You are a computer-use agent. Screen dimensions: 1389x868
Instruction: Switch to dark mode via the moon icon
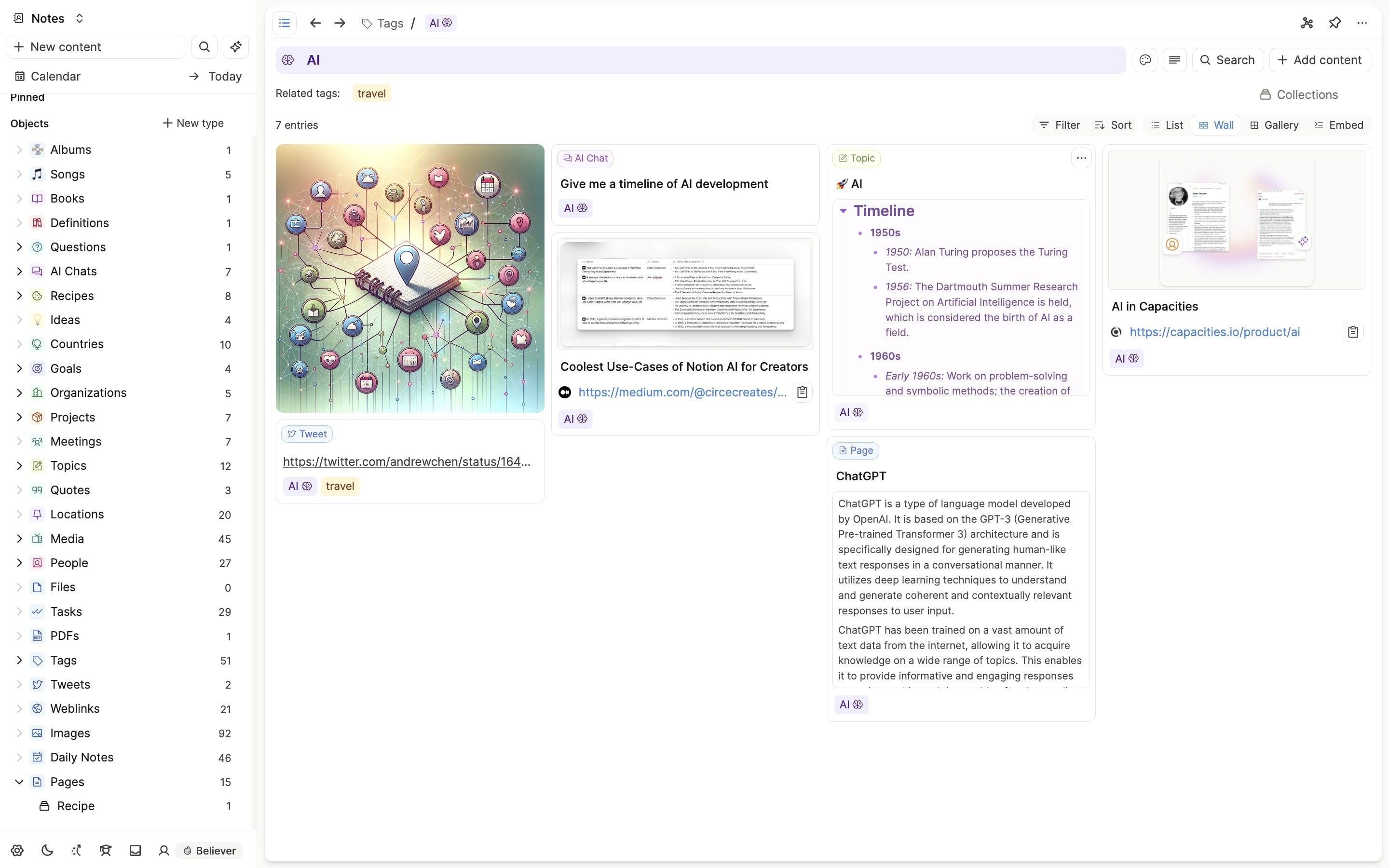(47, 850)
